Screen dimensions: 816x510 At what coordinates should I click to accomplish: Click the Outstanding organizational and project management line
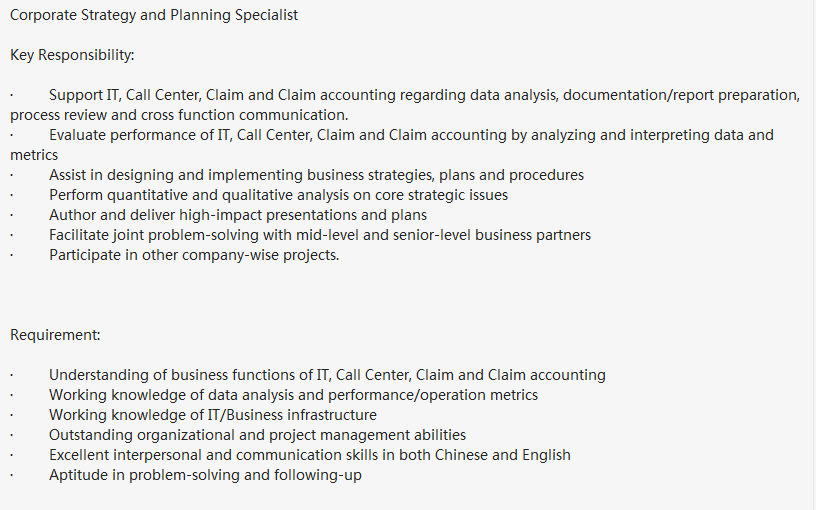pyautogui.click(x=257, y=435)
